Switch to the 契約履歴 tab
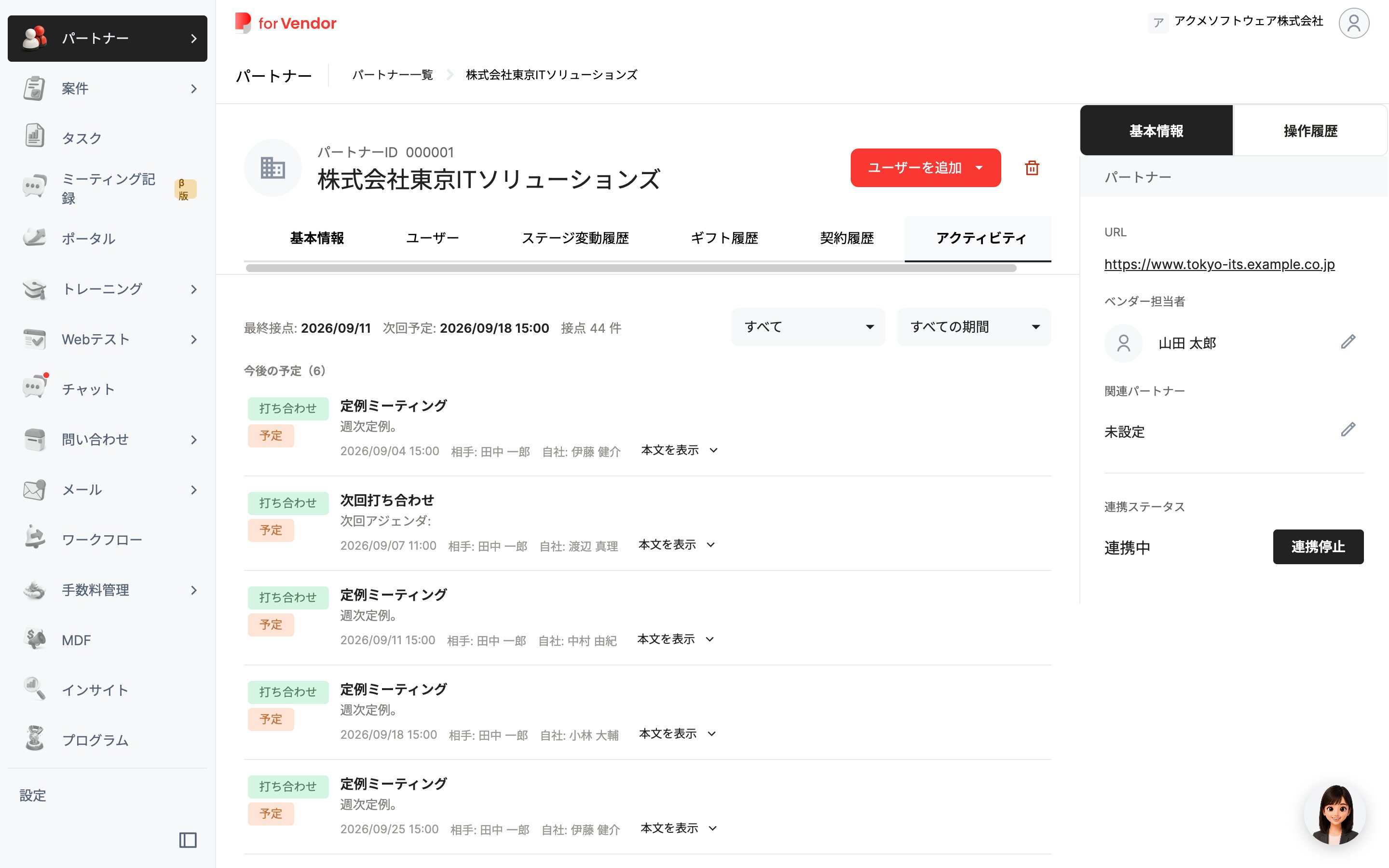Image resolution: width=1389 pixels, height=868 pixels. (x=846, y=238)
